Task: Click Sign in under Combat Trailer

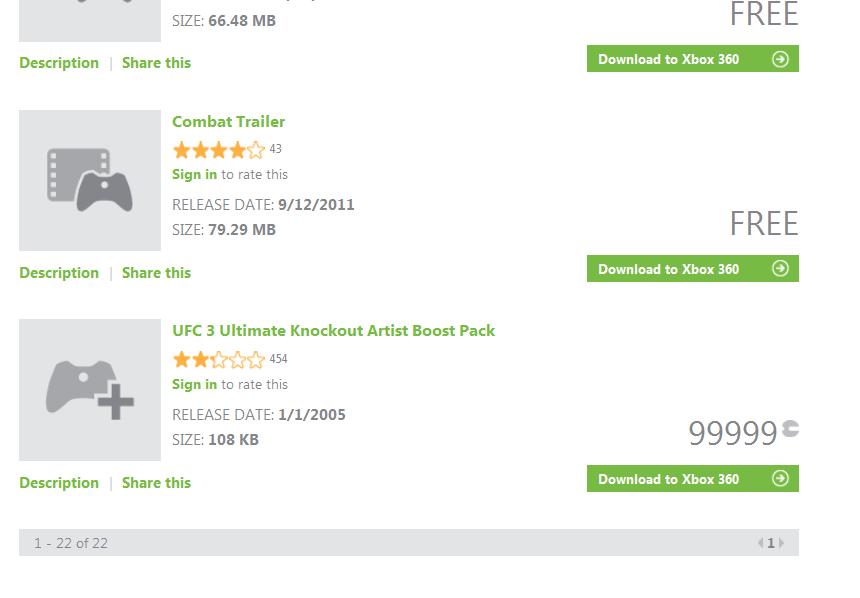Action: (x=195, y=174)
